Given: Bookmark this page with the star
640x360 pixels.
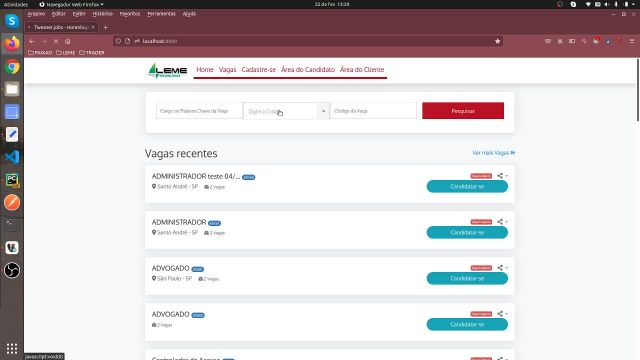Looking at the screenshot, I should tap(498, 41).
